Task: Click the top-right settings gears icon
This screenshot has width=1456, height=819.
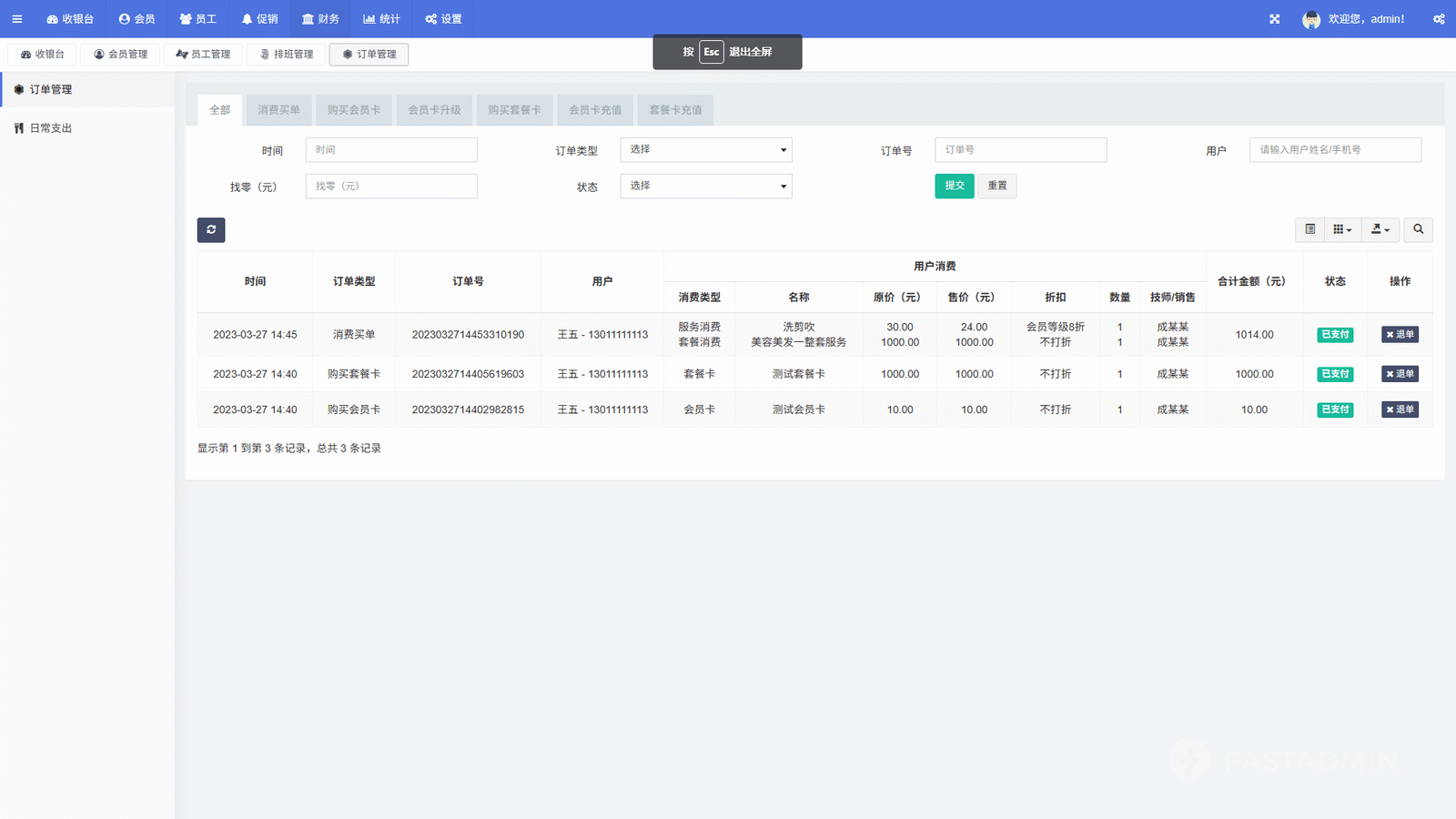Action: click(x=1439, y=19)
